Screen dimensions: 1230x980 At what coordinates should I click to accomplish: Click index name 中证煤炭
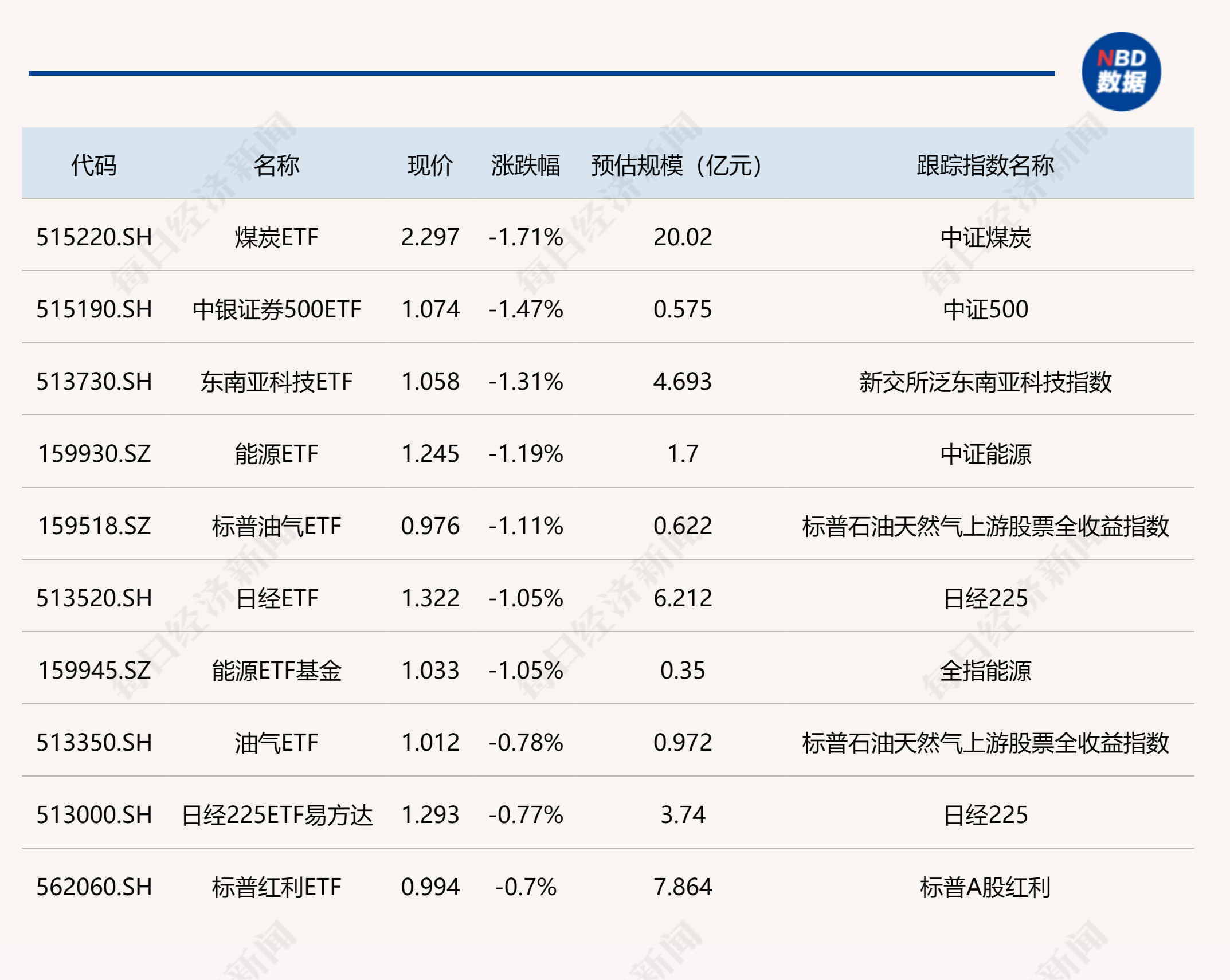click(x=985, y=237)
